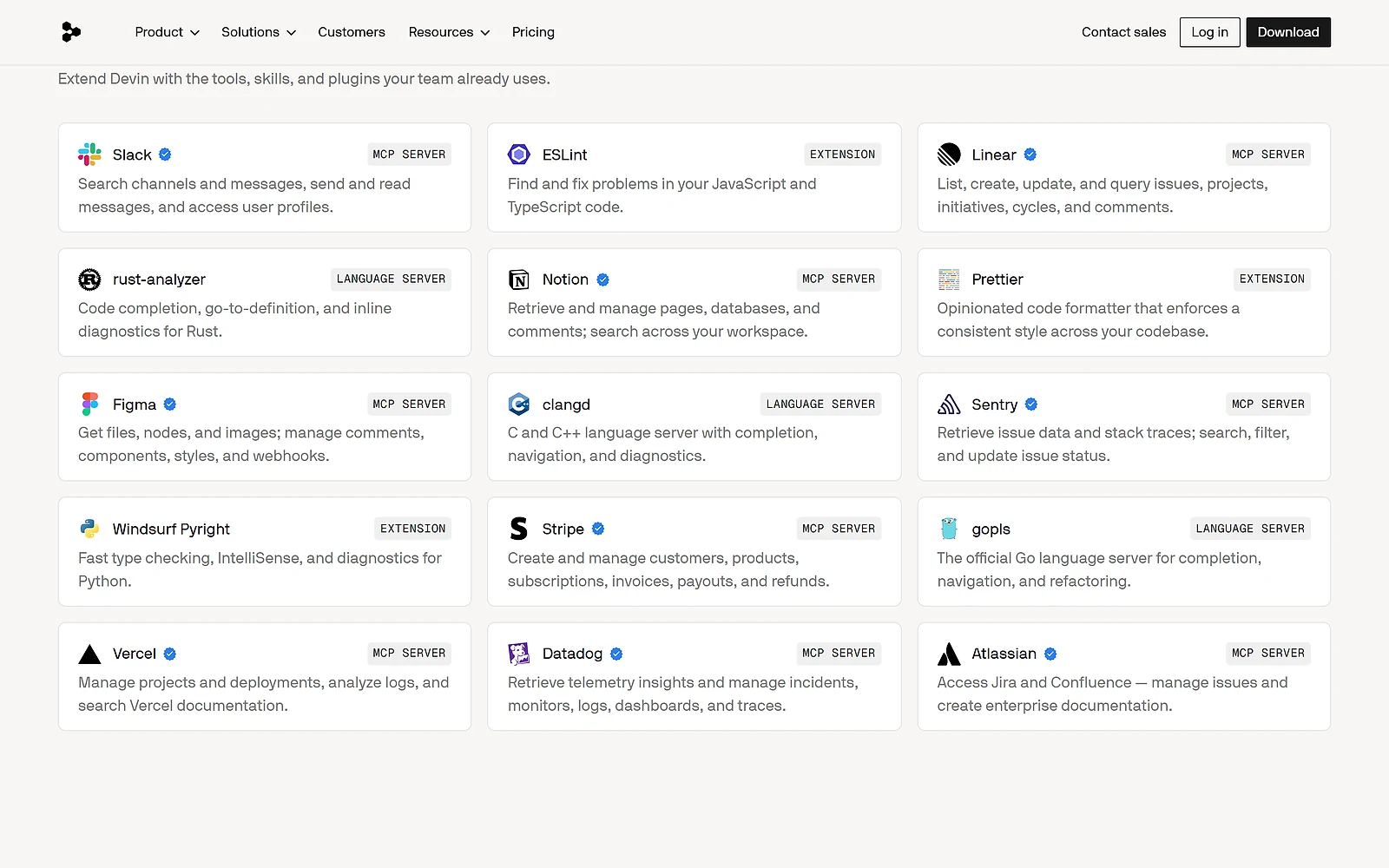This screenshot has height=868, width=1389.
Task: Click 'Get files, nodes, and images' description
Action: [251, 444]
